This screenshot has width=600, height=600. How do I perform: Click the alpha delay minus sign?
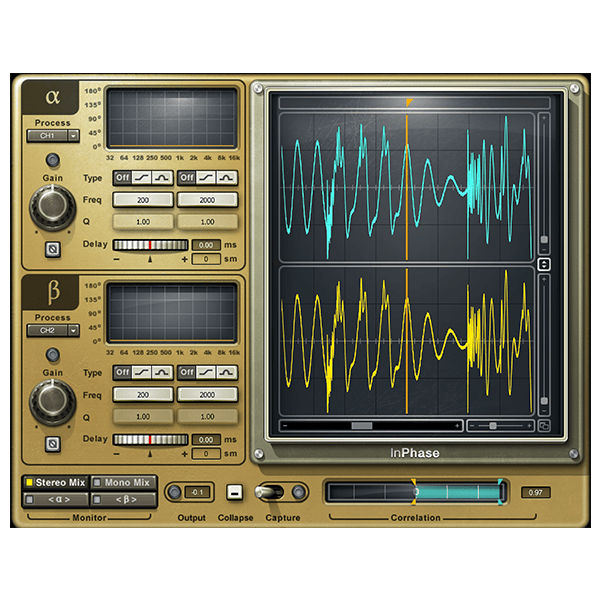[117, 259]
